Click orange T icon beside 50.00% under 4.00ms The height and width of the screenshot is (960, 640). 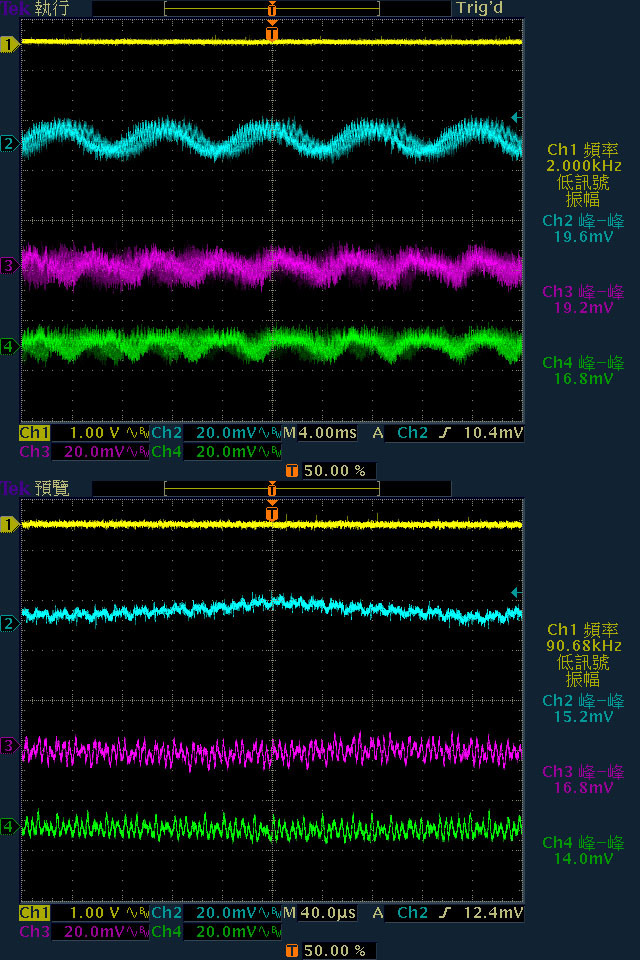click(292, 471)
